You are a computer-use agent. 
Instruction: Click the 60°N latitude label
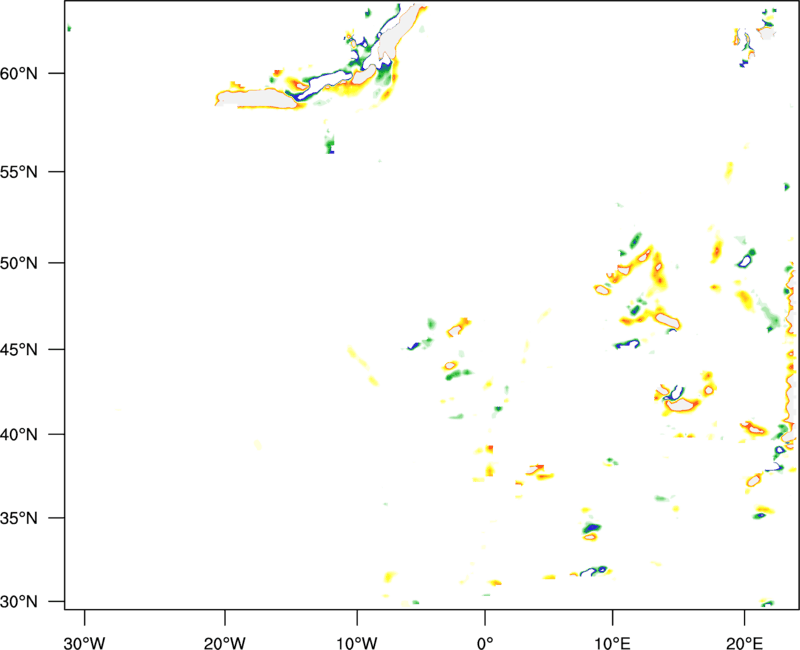click(19, 74)
